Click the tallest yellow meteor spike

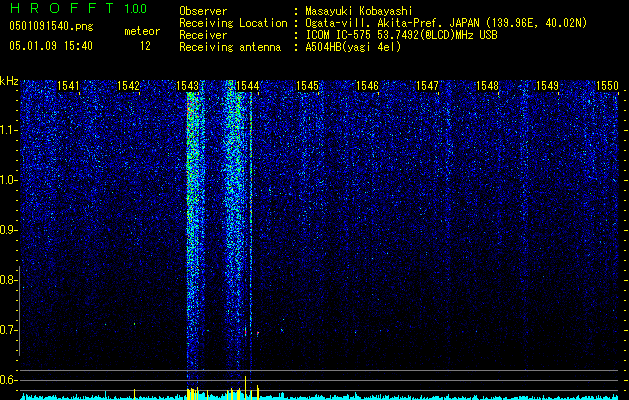245,388
